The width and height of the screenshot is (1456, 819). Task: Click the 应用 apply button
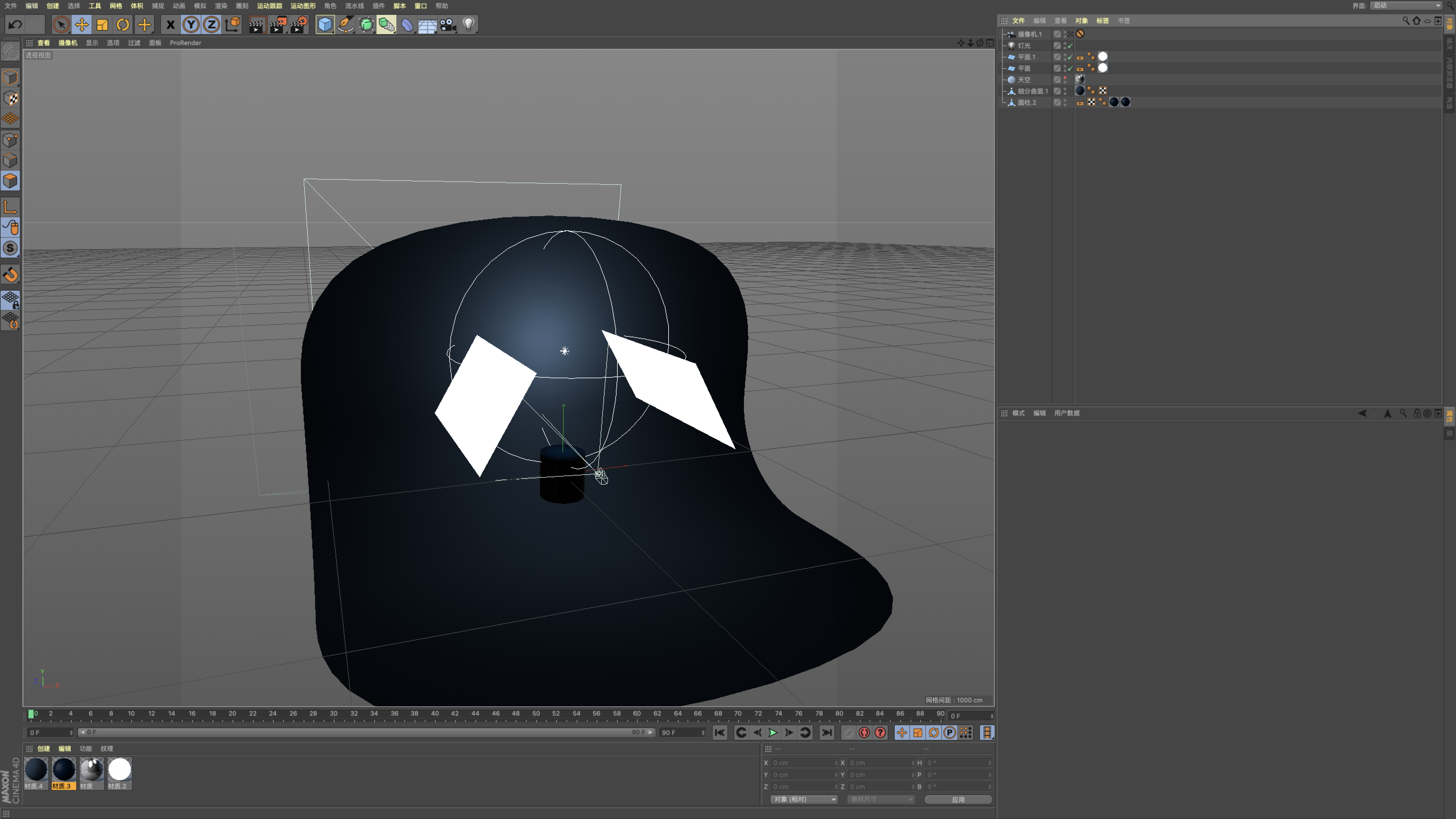tap(958, 799)
